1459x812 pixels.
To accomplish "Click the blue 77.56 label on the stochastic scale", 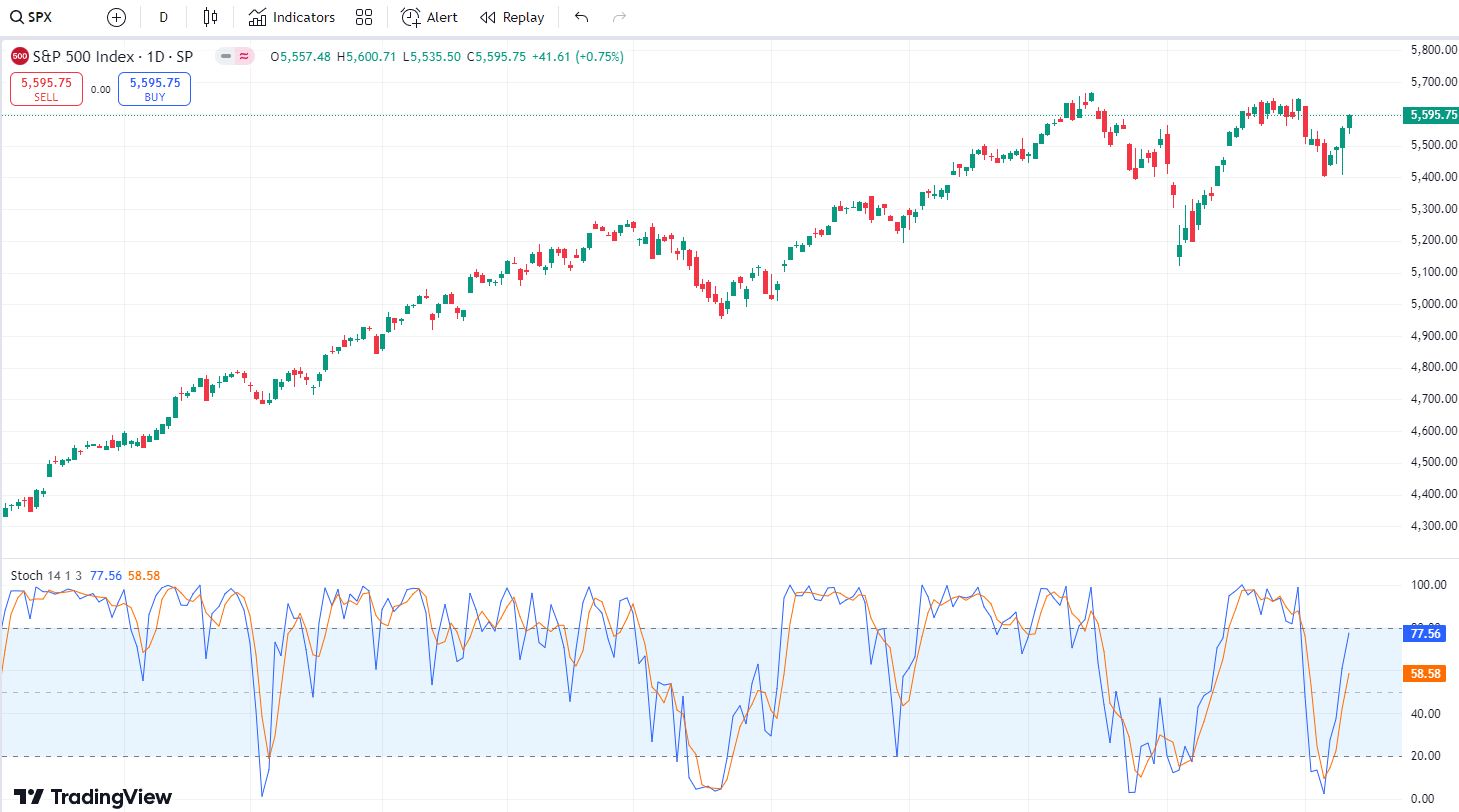I will click(x=1425, y=633).
